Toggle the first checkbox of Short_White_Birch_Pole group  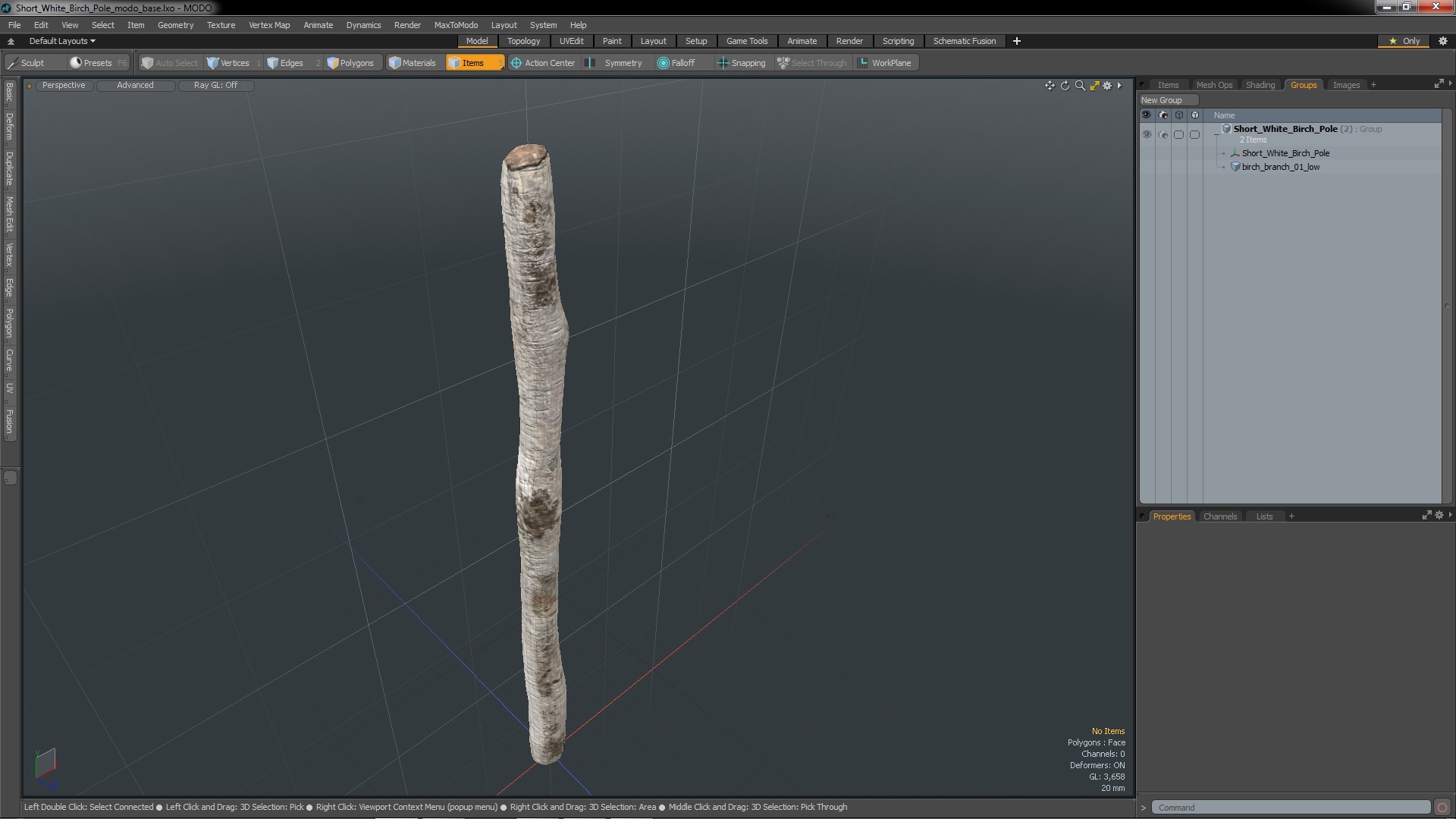1178,134
